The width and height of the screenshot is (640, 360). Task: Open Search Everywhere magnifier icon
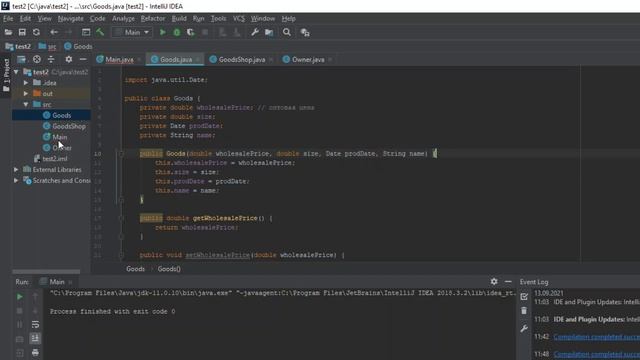pyautogui.click(x=287, y=32)
